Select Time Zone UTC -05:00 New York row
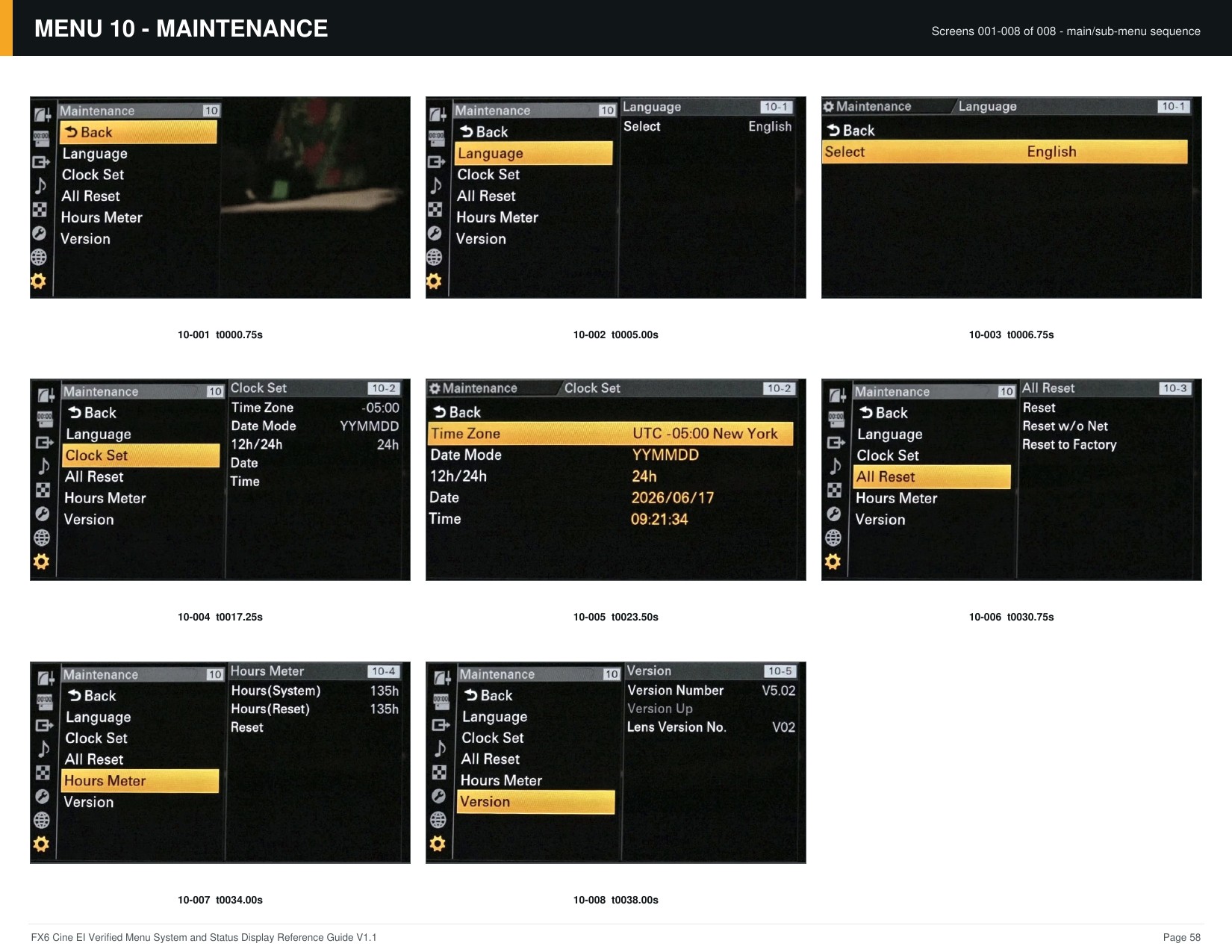 click(x=611, y=434)
